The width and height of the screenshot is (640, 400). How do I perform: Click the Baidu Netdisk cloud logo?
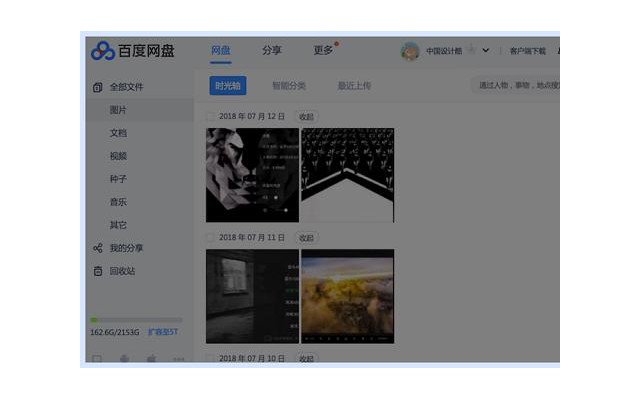click(103, 51)
